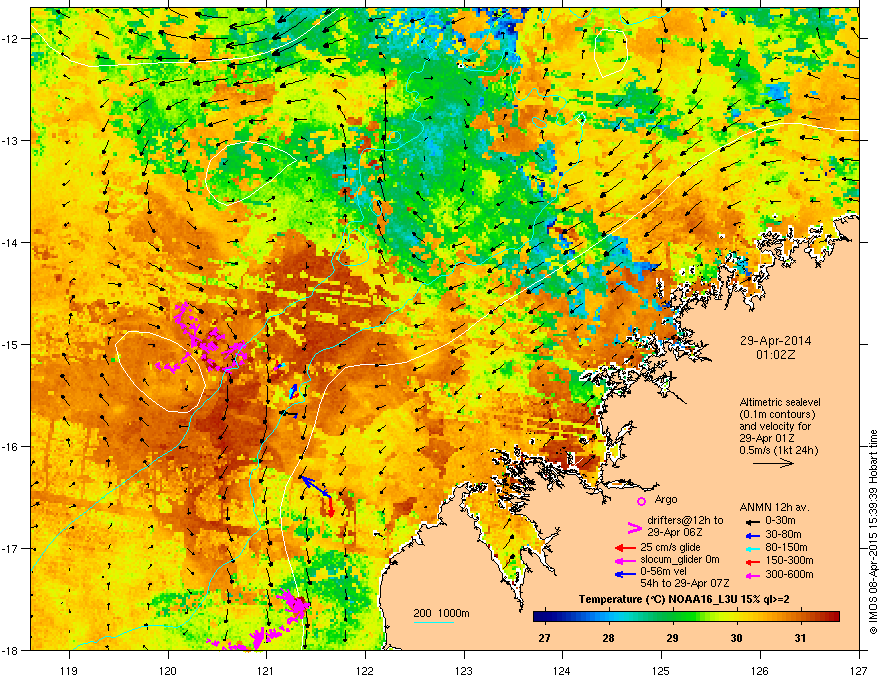Viewport: 880px width, 680px height.
Task: Click the IMOS copyright timestamp text
Action: (873, 532)
